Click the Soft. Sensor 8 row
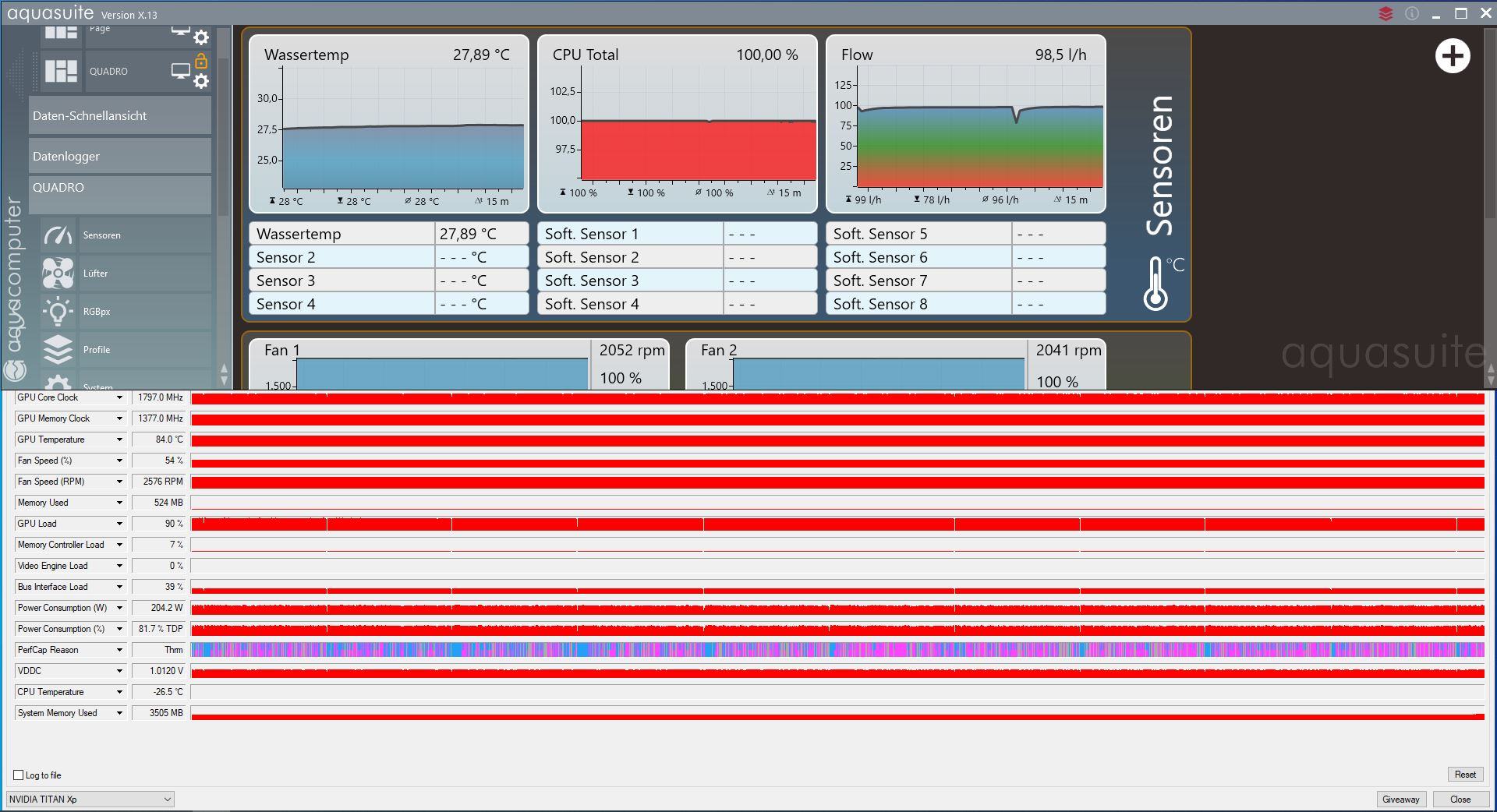The image size is (1497, 812). (966, 304)
